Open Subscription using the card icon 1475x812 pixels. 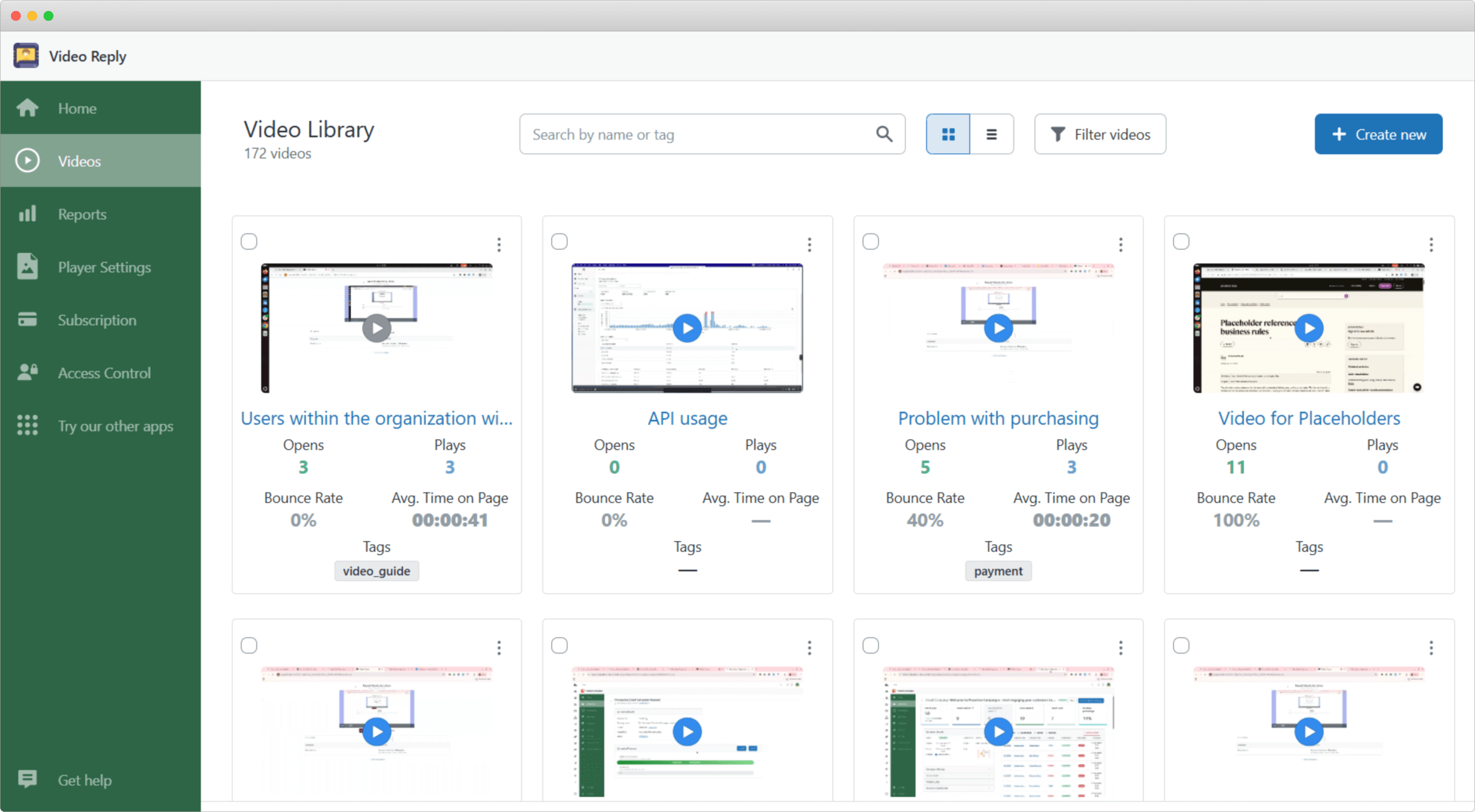pyautogui.click(x=27, y=320)
